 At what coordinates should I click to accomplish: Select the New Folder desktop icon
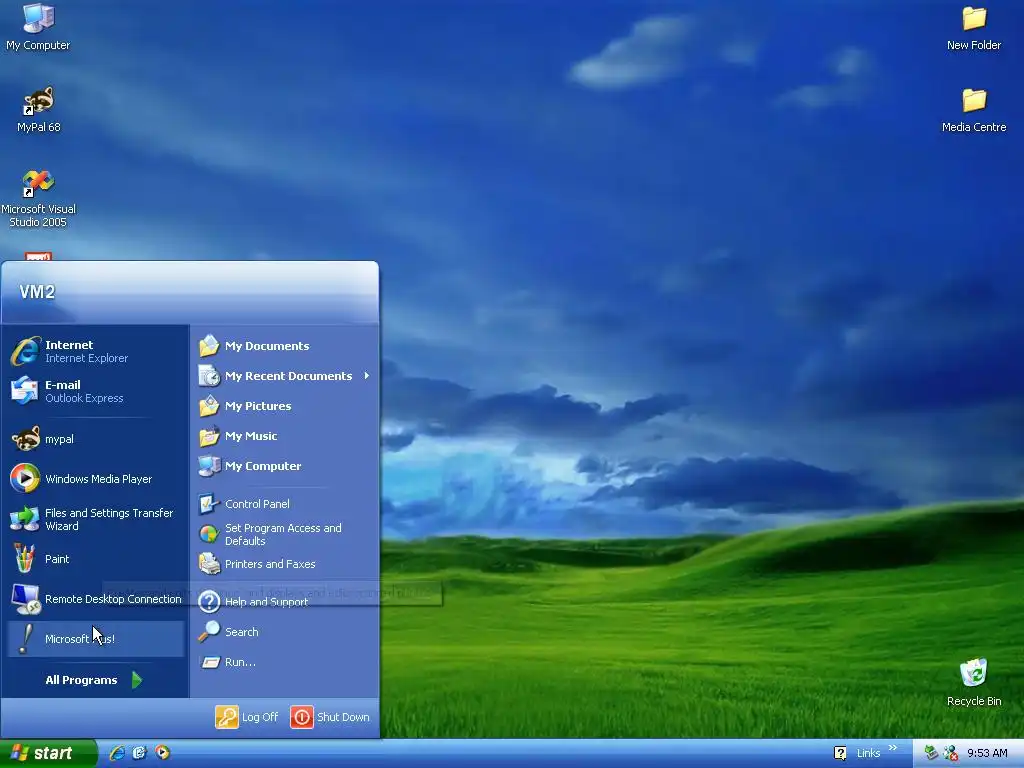coord(974,27)
